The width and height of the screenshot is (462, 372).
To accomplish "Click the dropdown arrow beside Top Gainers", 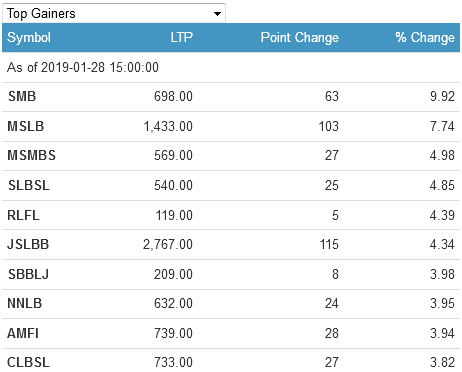I will pos(217,14).
